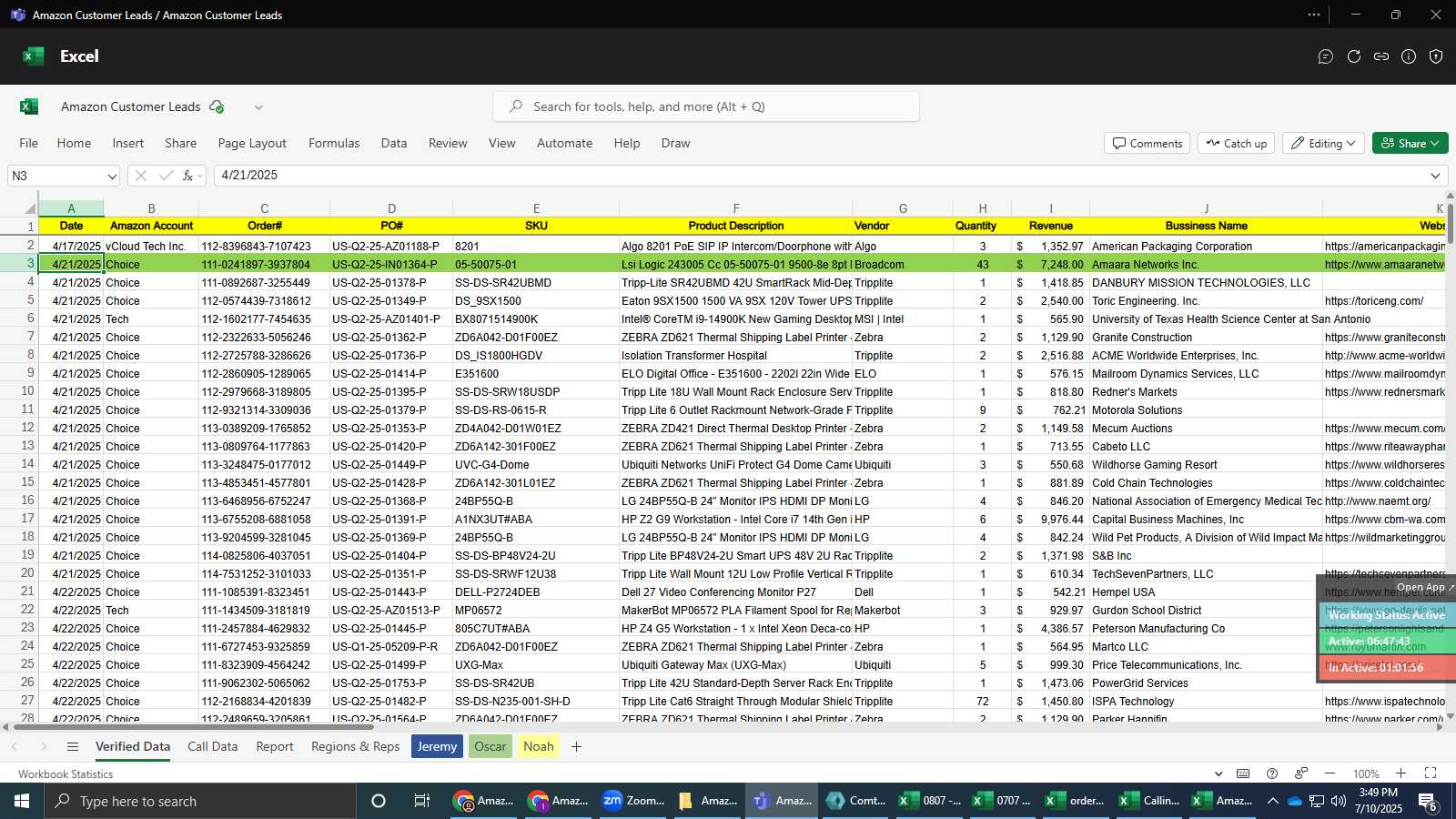Image resolution: width=1456 pixels, height=819 pixels.
Task: Click the horizontal scrollbar thumb
Action: pos(191,727)
